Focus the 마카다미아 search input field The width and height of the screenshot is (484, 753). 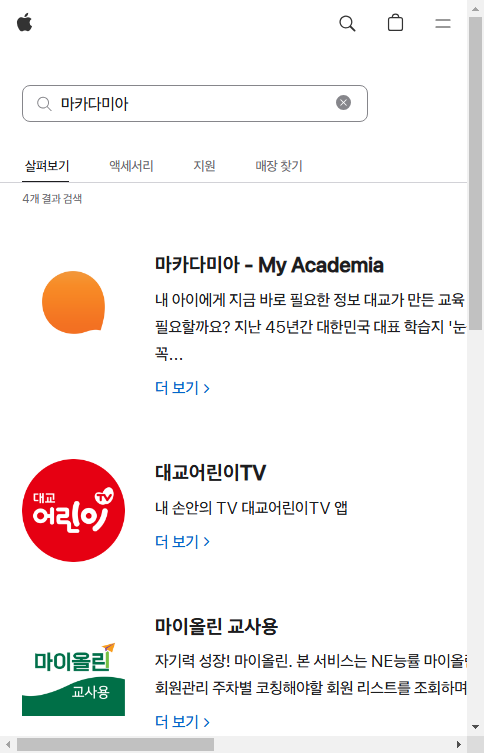point(195,104)
